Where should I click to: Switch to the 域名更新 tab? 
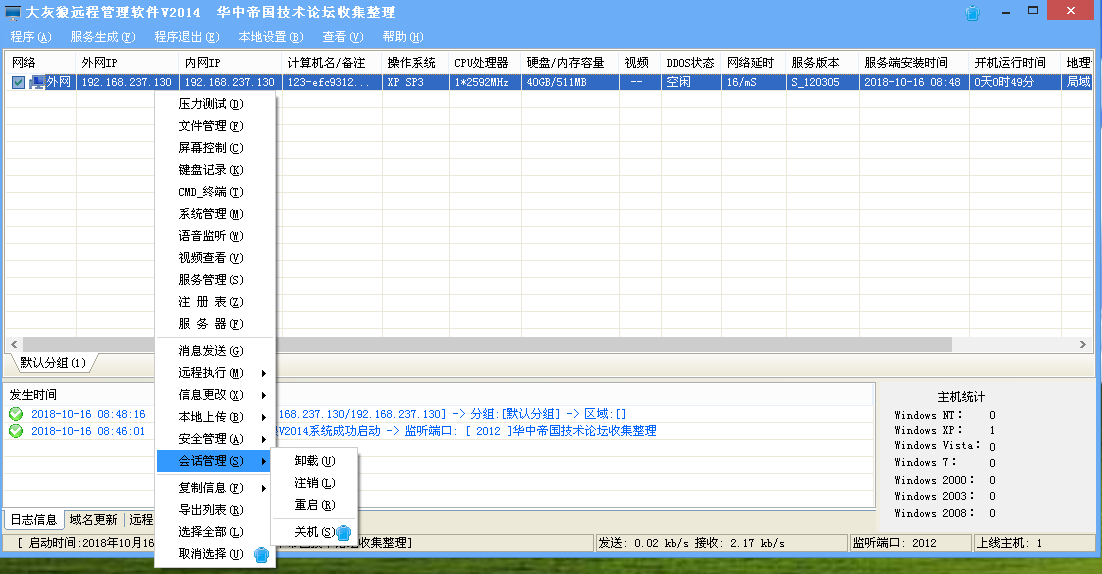pyautogui.click(x=93, y=519)
